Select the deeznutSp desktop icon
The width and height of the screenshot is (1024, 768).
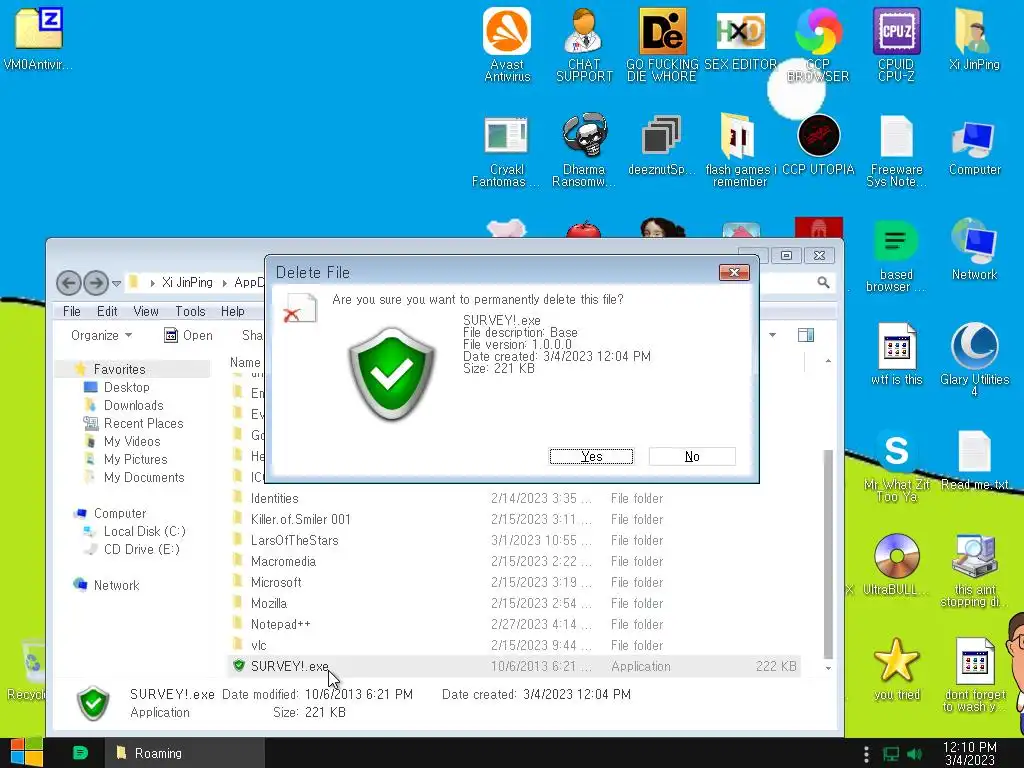pos(662,145)
